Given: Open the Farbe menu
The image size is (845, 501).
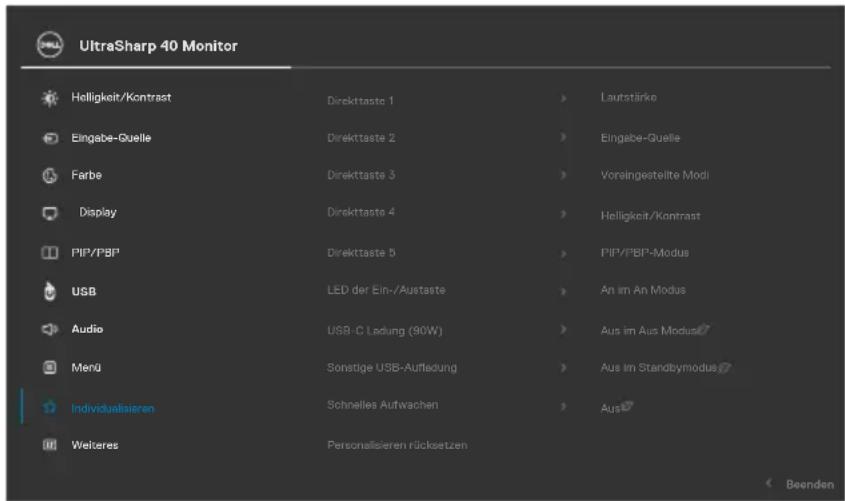Looking at the screenshot, I should click(86, 175).
